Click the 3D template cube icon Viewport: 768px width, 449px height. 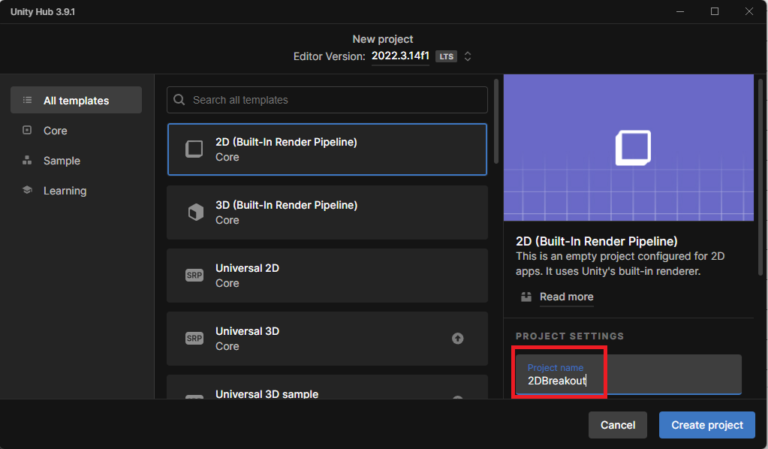(194, 212)
